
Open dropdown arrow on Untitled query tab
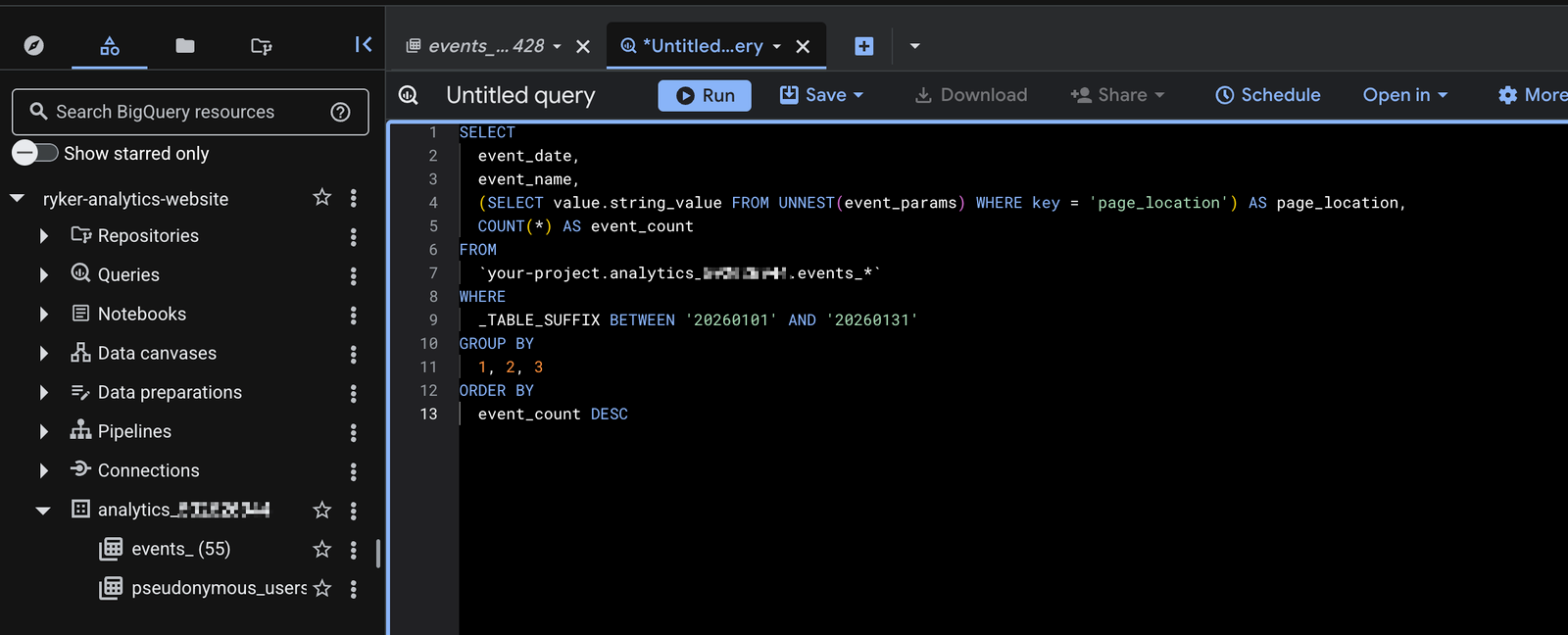pos(777,46)
